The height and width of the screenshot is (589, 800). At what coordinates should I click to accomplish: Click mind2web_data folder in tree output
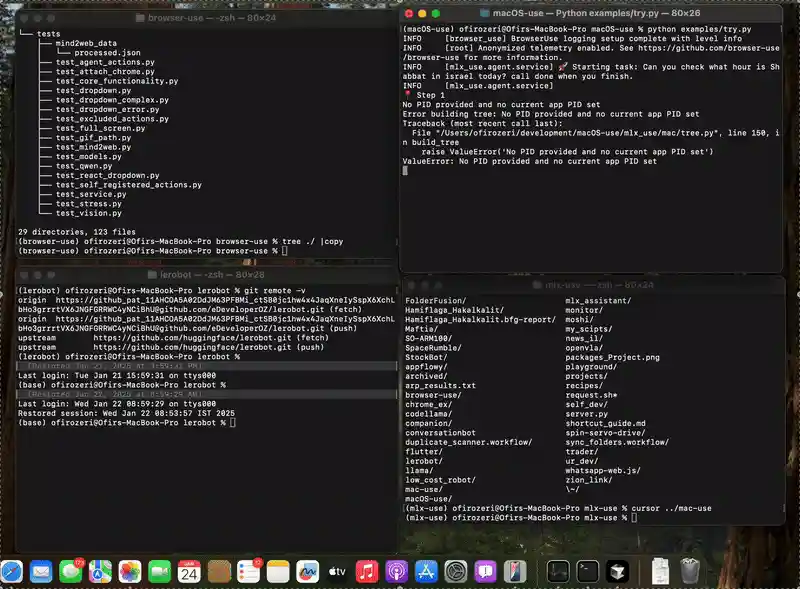pyautogui.click(x=86, y=43)
